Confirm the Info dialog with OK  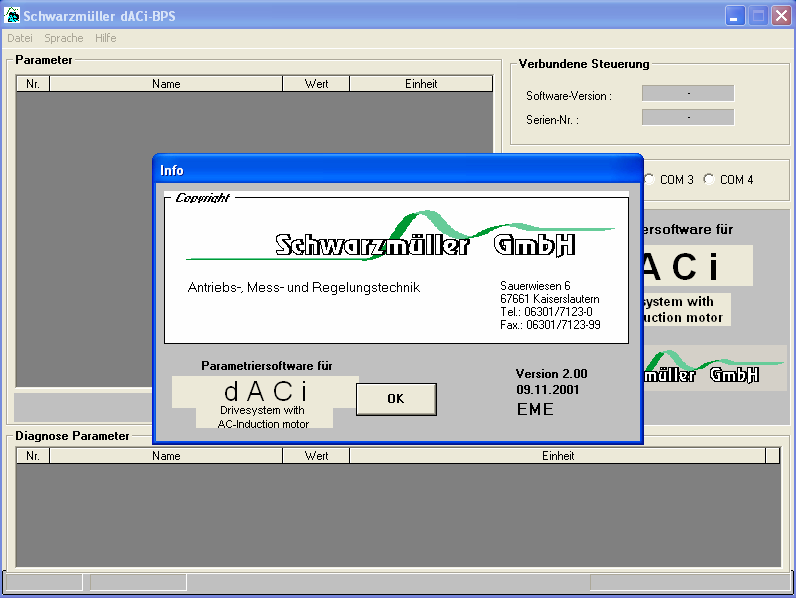[396, 399]
